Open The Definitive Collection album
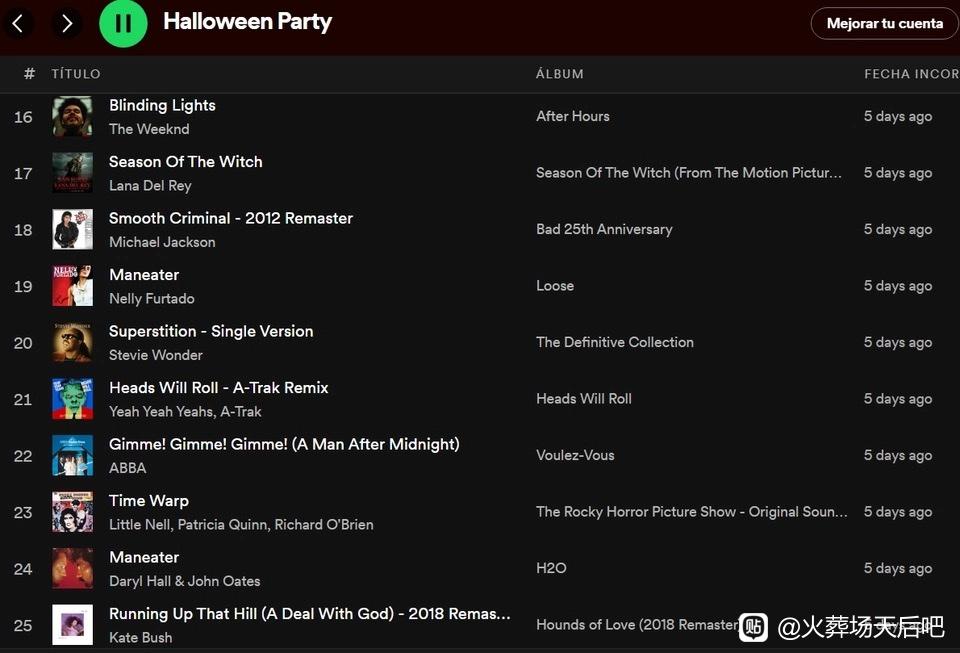The height and width of the screenshot is (653, 960). (x=615, y=342)
